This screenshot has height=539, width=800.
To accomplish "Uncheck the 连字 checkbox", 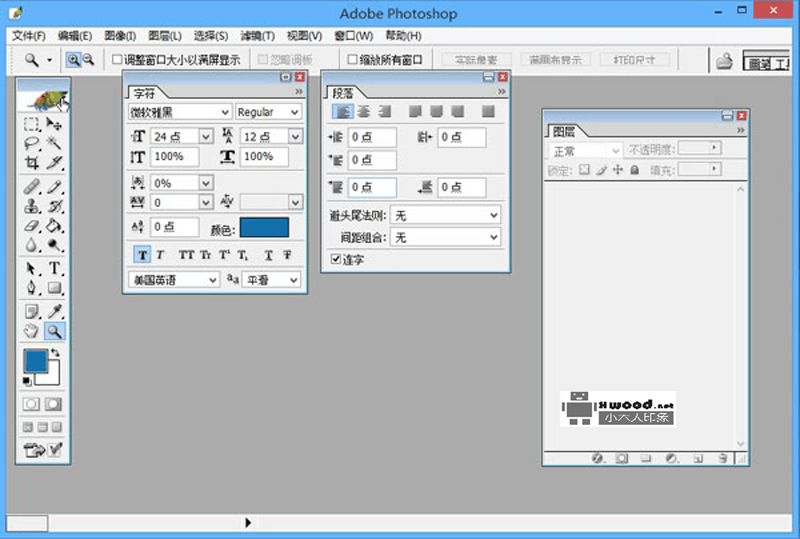I will point(335,259).
